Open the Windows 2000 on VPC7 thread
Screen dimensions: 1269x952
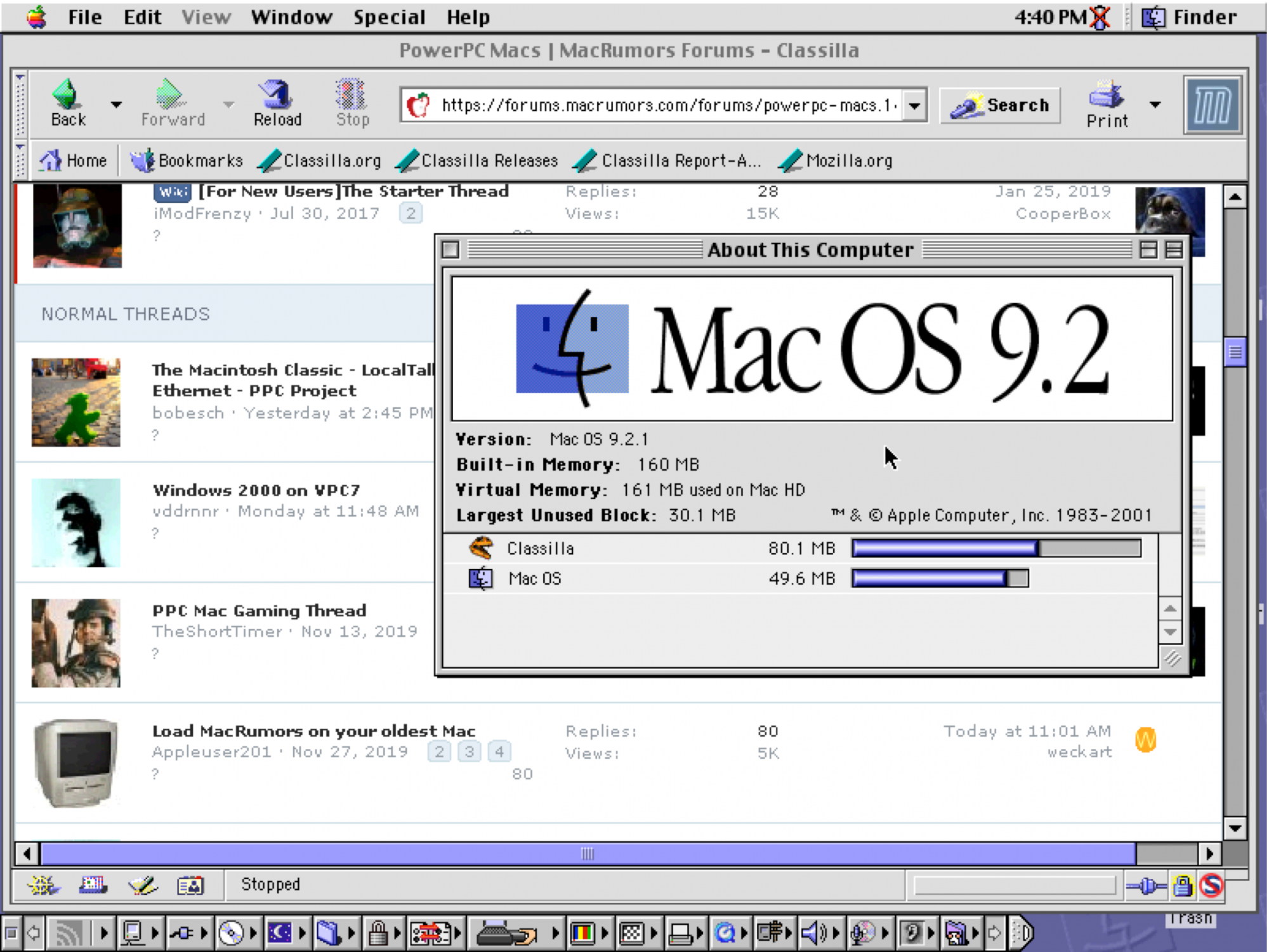pos(256,490)
